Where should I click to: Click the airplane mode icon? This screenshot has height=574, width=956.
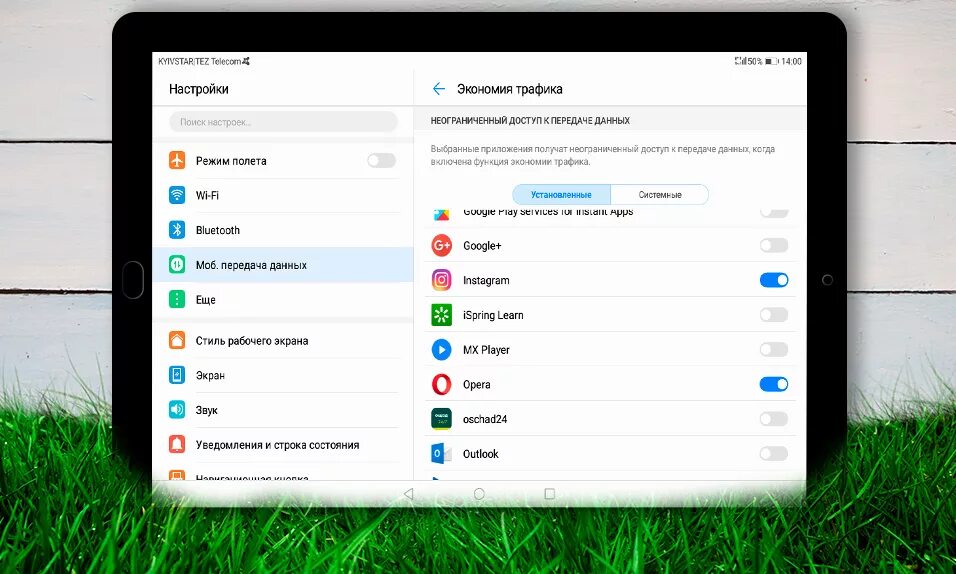click(x=177, y=160)
